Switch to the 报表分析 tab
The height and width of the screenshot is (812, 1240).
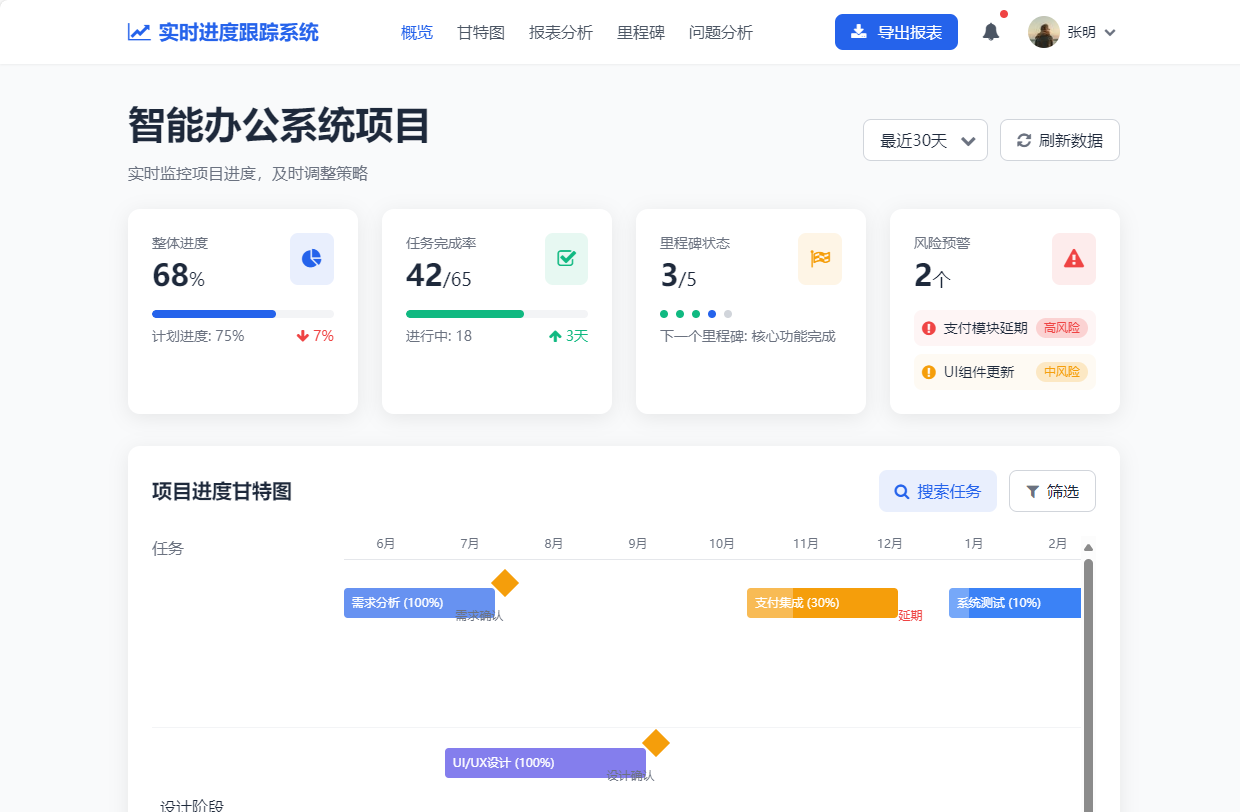coord(560,32)
